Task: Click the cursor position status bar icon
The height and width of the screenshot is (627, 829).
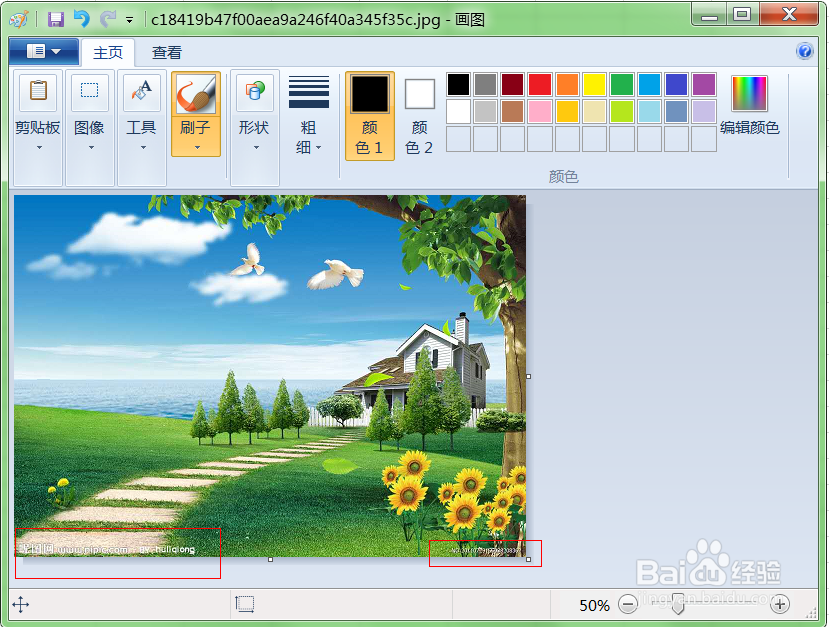Action: pyautogui.click(x=21, y=604)
